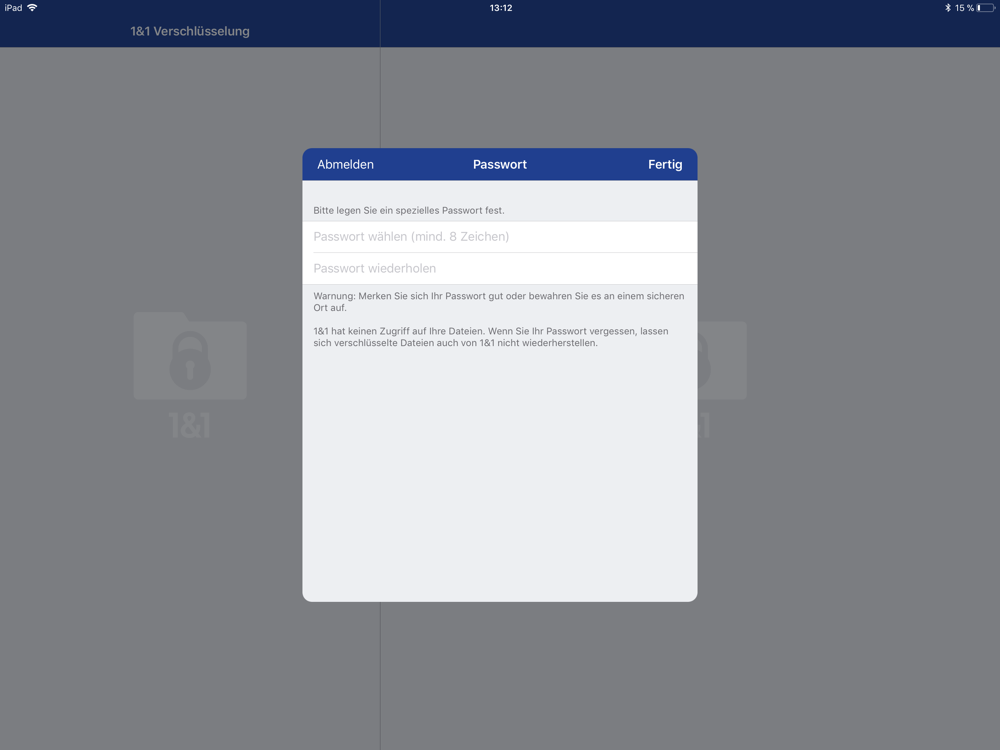Click the '1&1 hat keinen Zugriff' paragraph
Screen dimensions: 1000x750
click(491, 337)
